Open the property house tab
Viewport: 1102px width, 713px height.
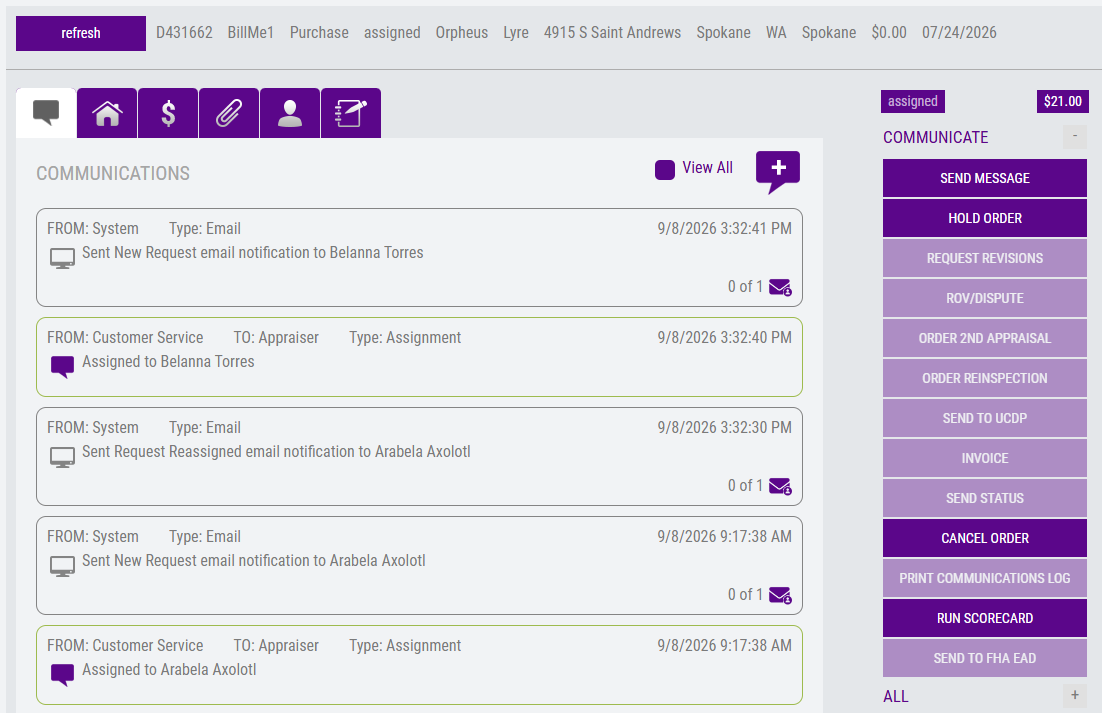[107, 113]
